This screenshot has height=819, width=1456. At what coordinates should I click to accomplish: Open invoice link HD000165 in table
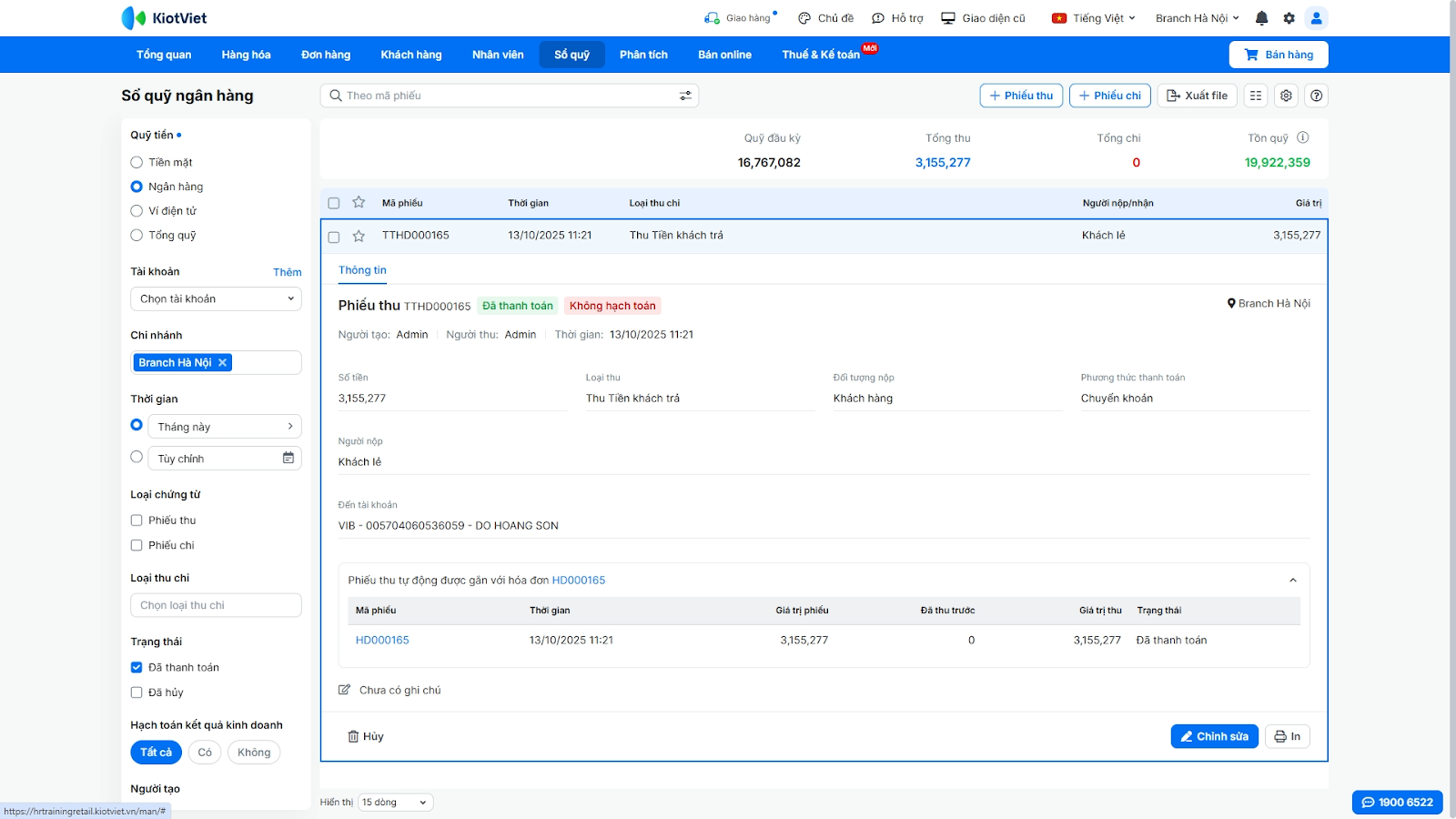coord(382,641)
